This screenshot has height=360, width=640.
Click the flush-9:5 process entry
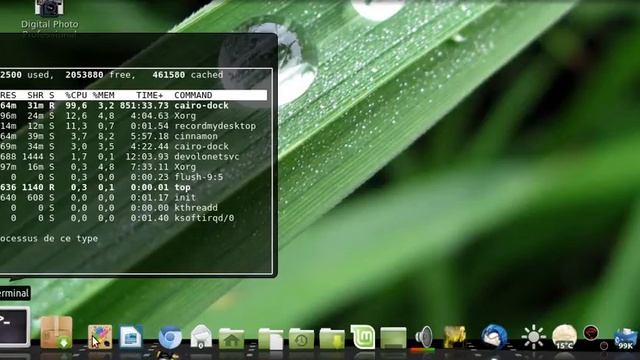point(199,177)
